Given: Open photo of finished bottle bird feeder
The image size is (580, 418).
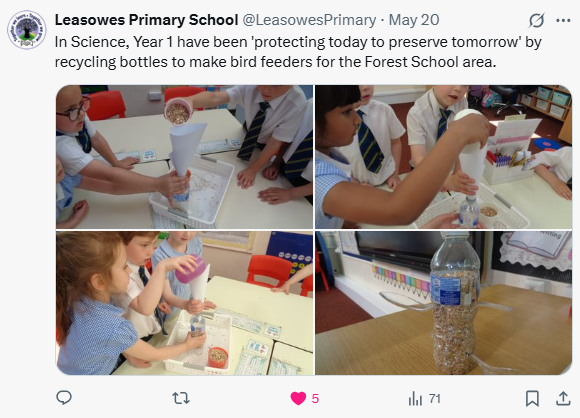Looking at the screenshot, I should [444, 303].
